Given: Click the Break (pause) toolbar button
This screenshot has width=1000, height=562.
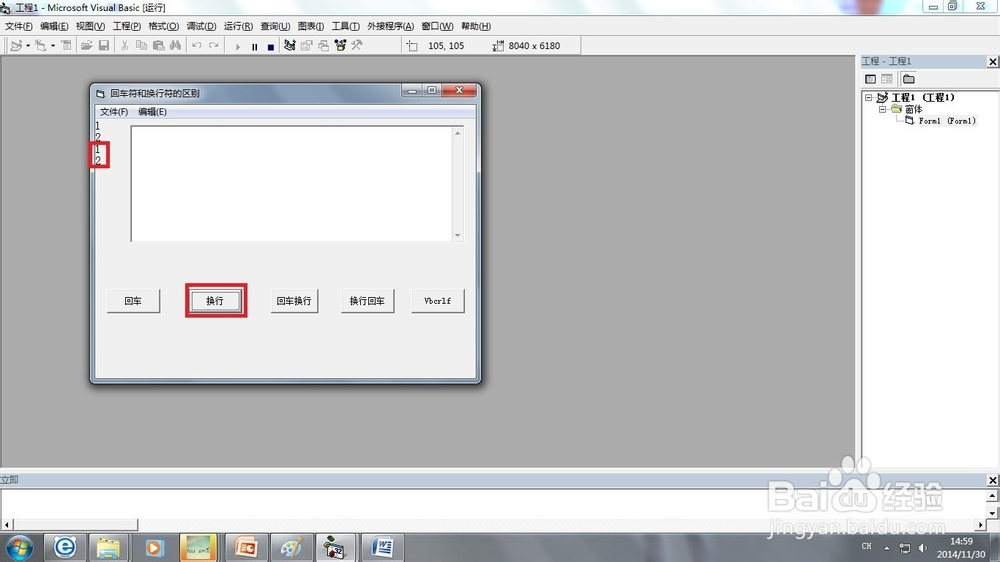Looking at the screenshot, I should [x=254, y=46].
